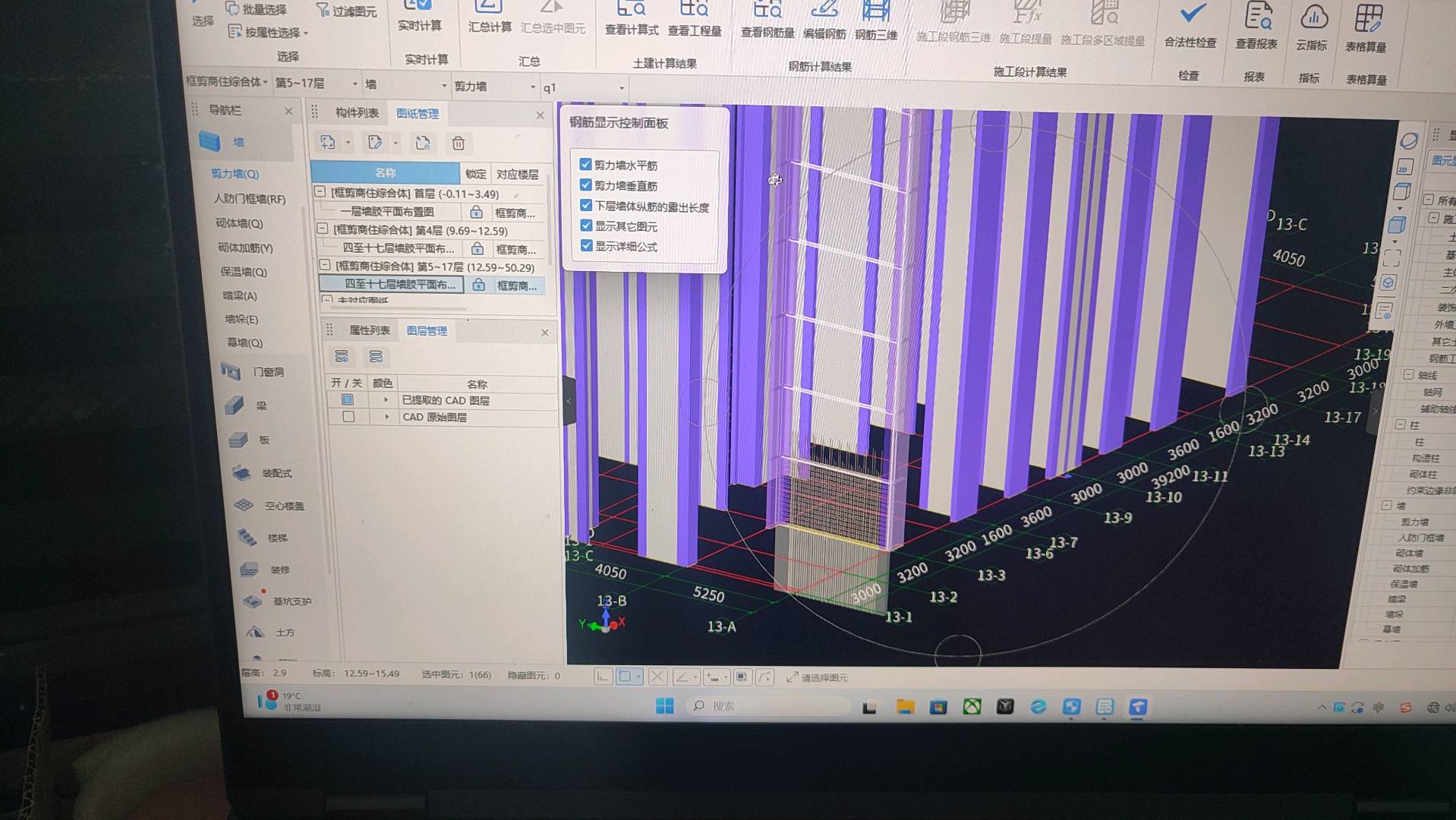Enable the CAD 原始图层 checkbox
This screenshot has height=820, width=1456.
coord(348,417)
